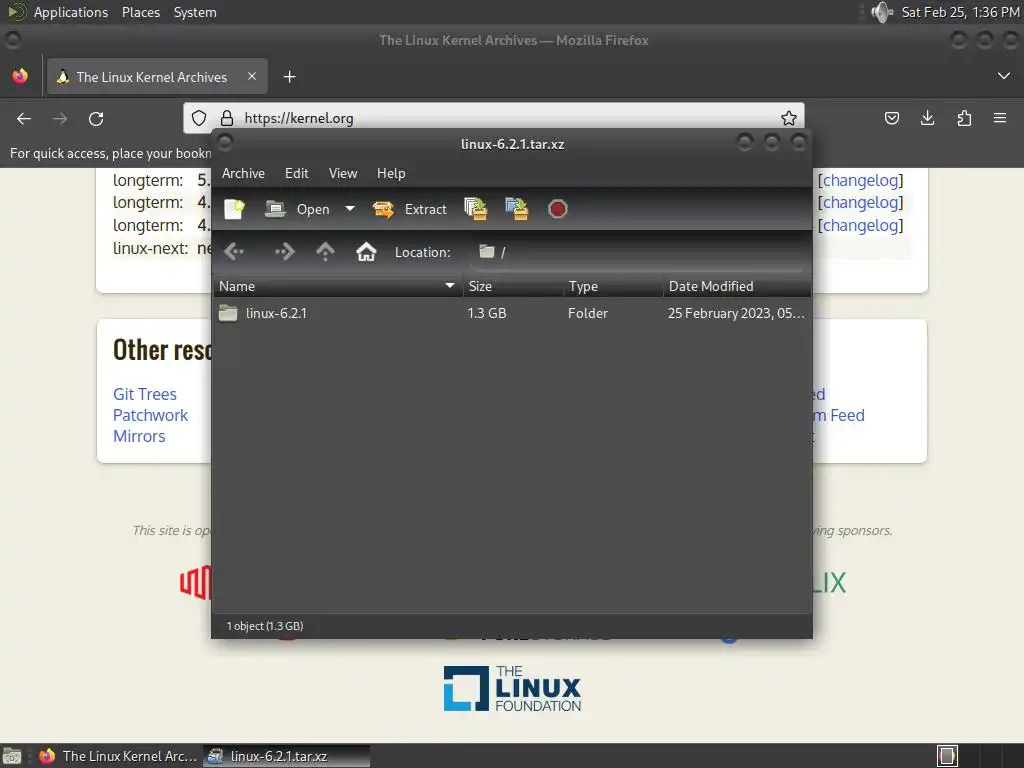Close The Linux Kernel Archives tab
Image resolution: width=1024 pixels, height=768 pixels.
[x=251, y=76]
